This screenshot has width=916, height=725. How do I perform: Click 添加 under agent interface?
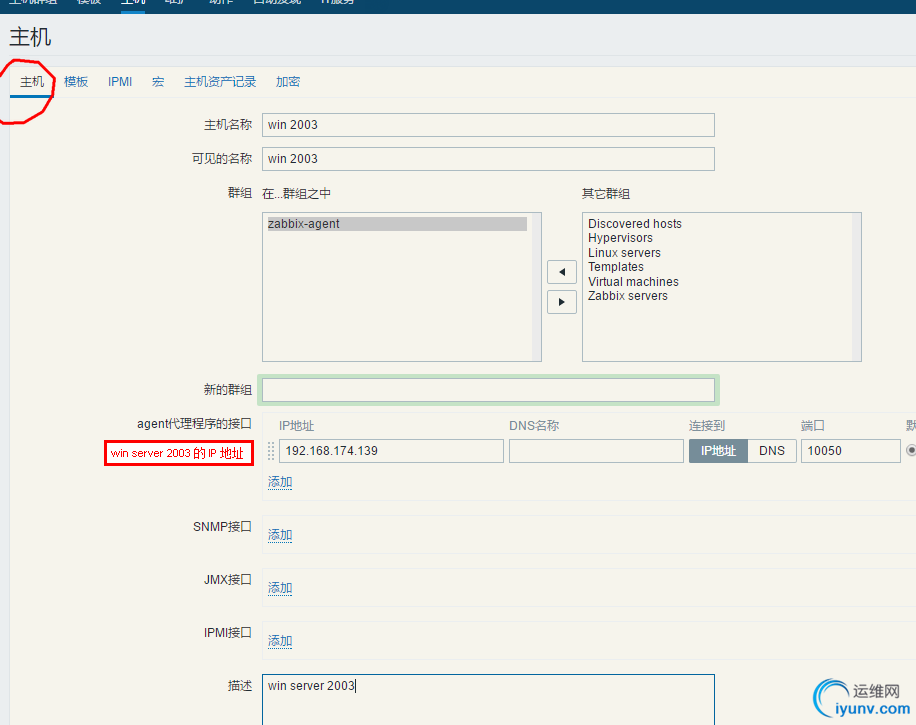pyautogui.click(x=280, y=482)
